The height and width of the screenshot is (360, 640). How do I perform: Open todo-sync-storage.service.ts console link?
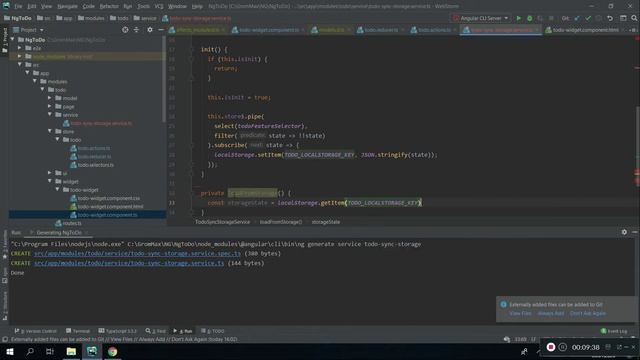tap(129, 263)
